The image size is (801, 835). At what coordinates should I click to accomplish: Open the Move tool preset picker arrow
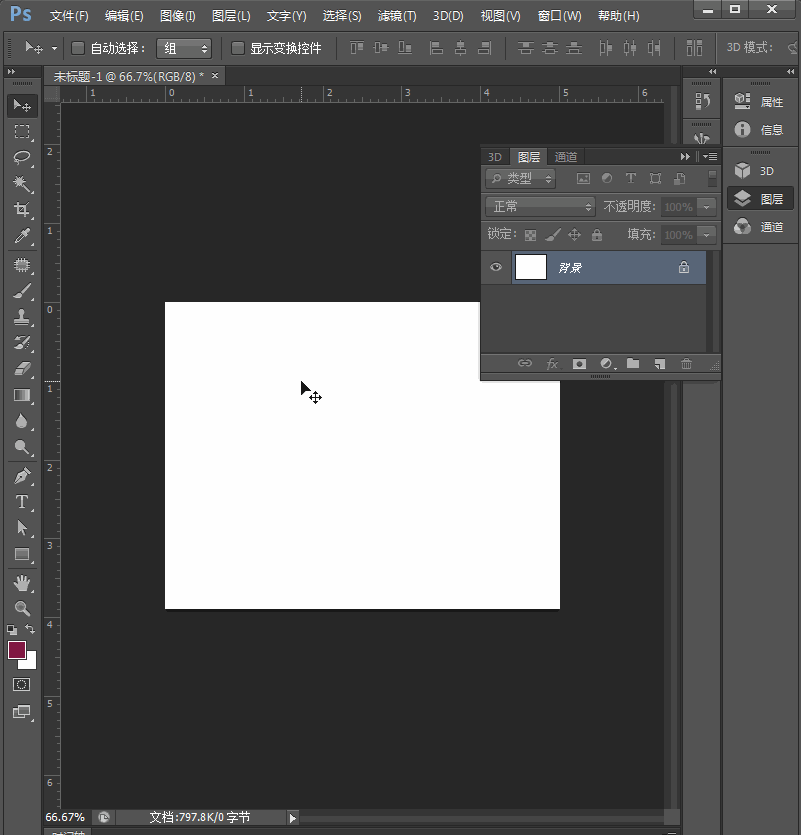click(x=54, y=48)
